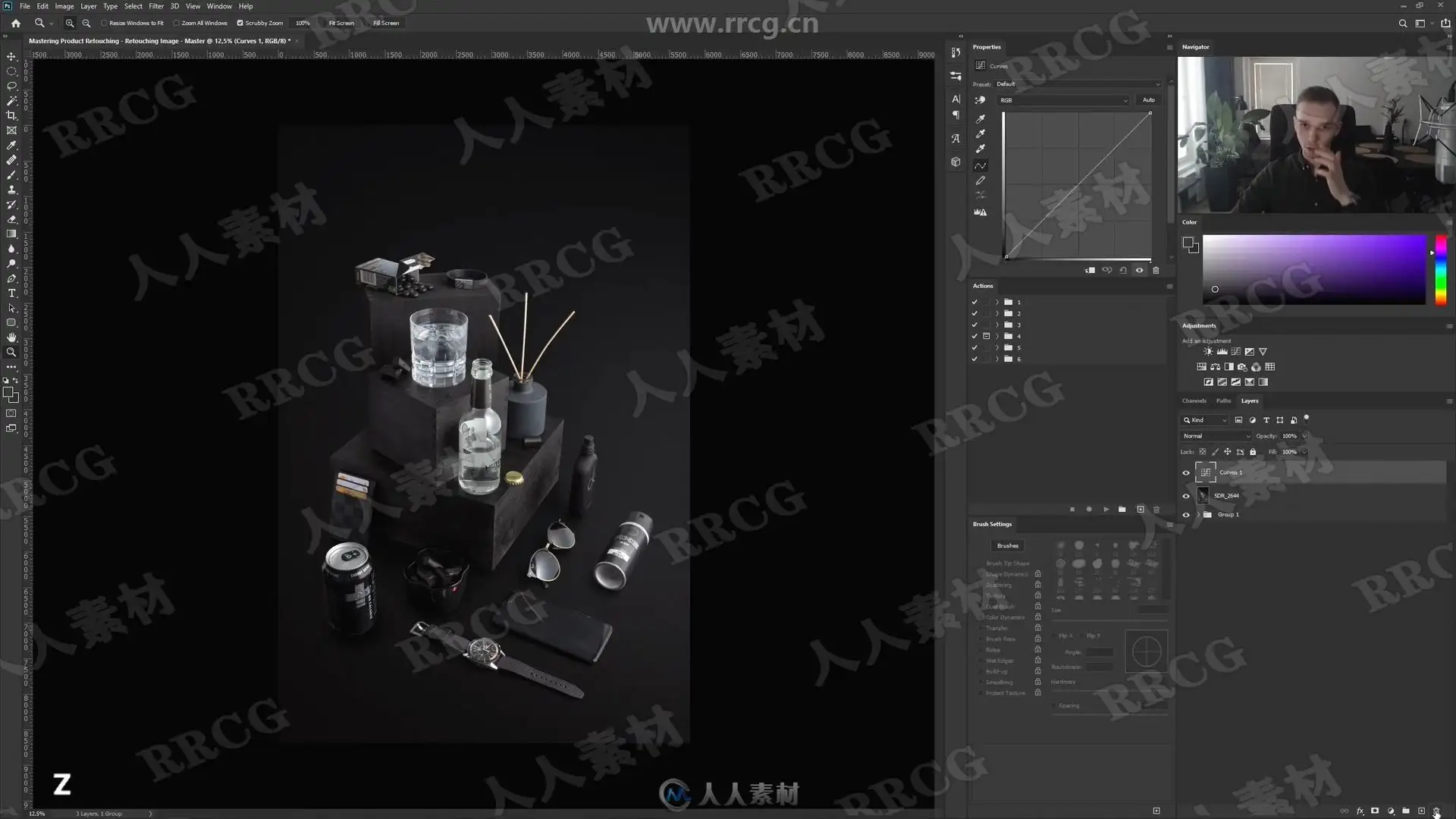The width and height of the screenshot is (1456, 819).
Task: Click the Auto button in Curves
Action: tap(1149, 100)
